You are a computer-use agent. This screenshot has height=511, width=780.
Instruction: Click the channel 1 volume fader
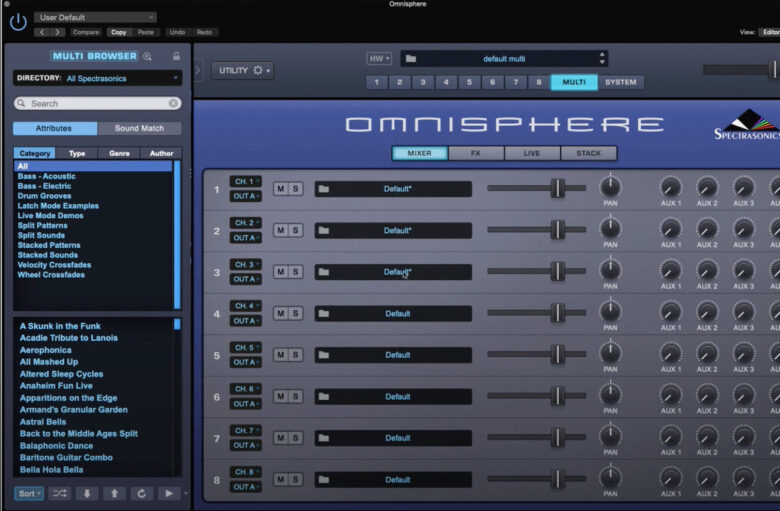point(558,188)
